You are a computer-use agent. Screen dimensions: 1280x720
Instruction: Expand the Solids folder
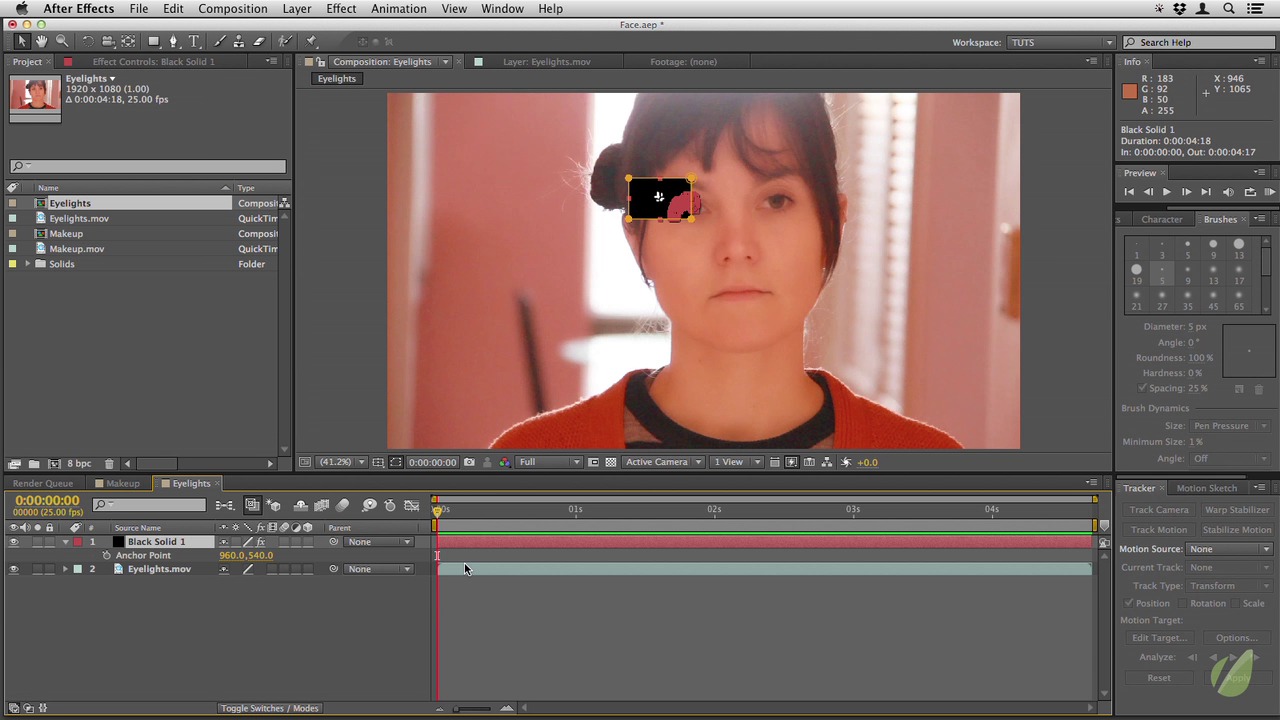(x=28, y=264)
